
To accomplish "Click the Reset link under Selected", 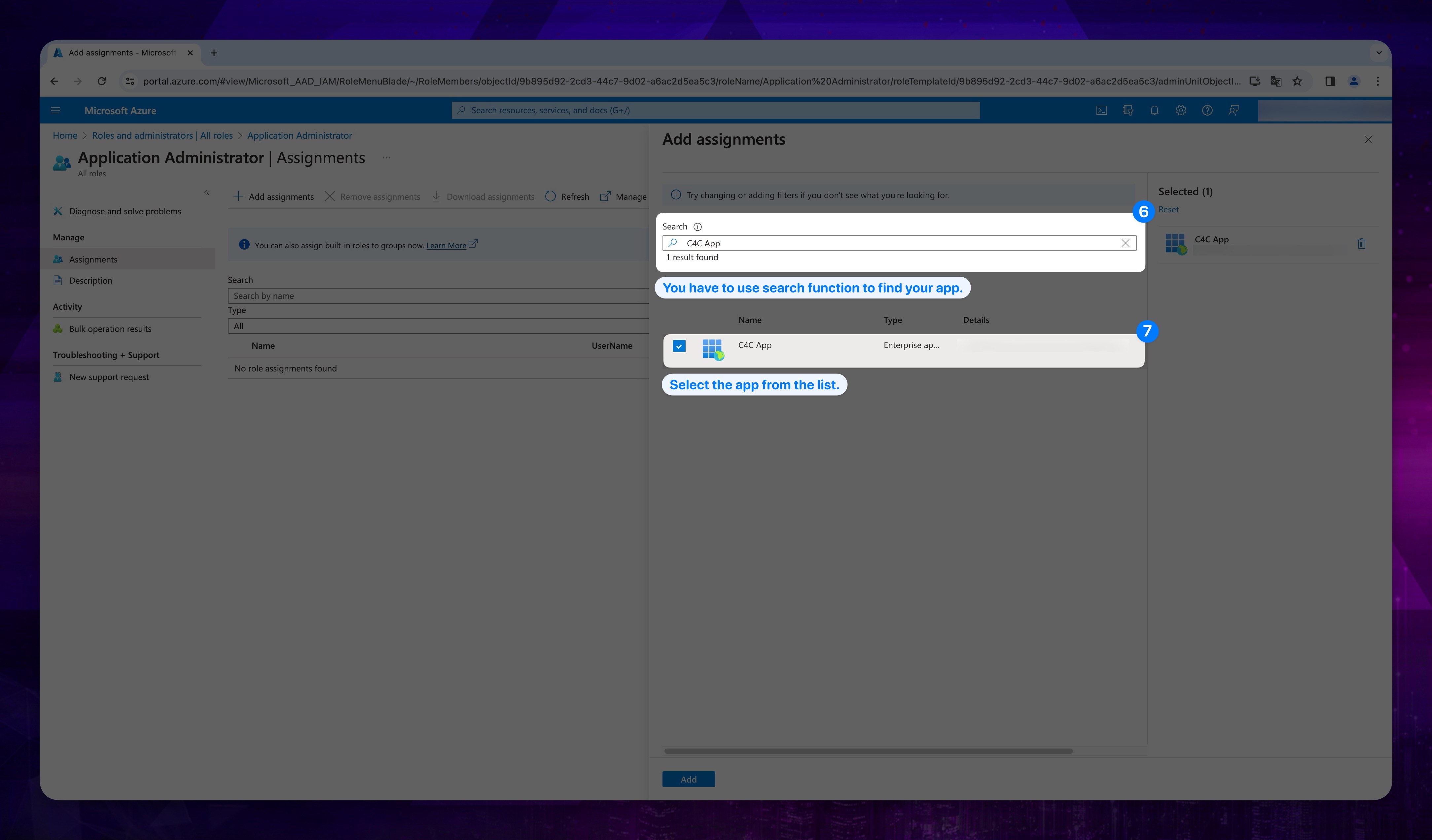I will (x=1168, y=210).
